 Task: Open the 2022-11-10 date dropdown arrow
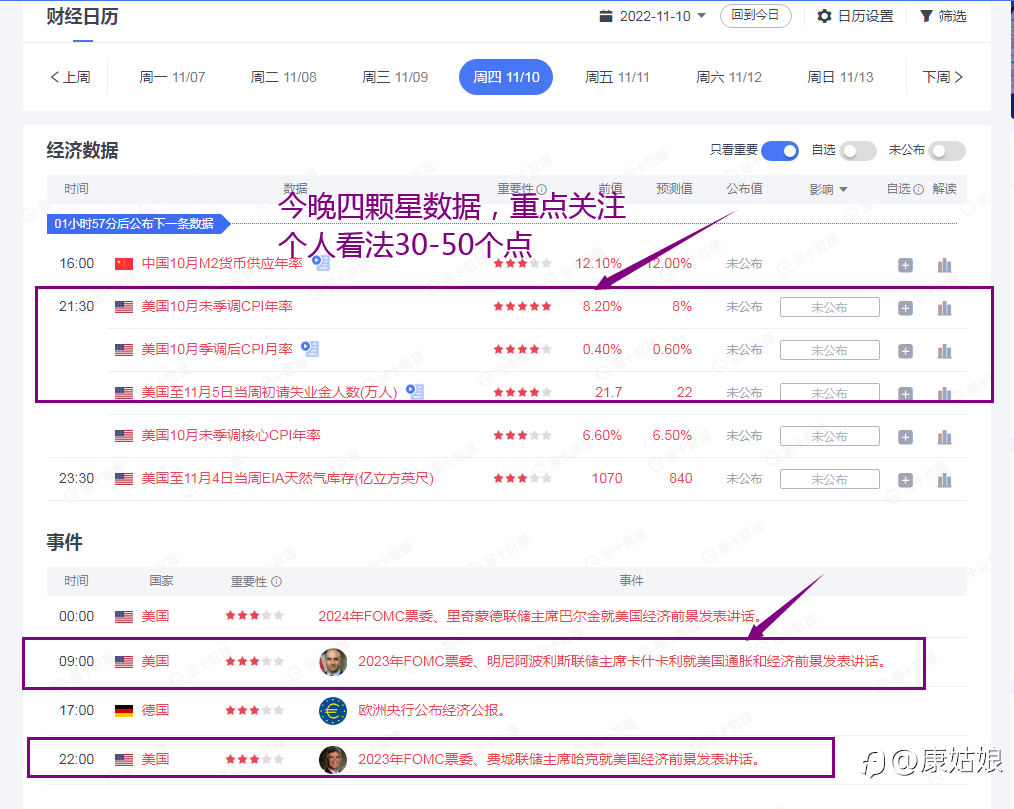(x=702, y=16)
